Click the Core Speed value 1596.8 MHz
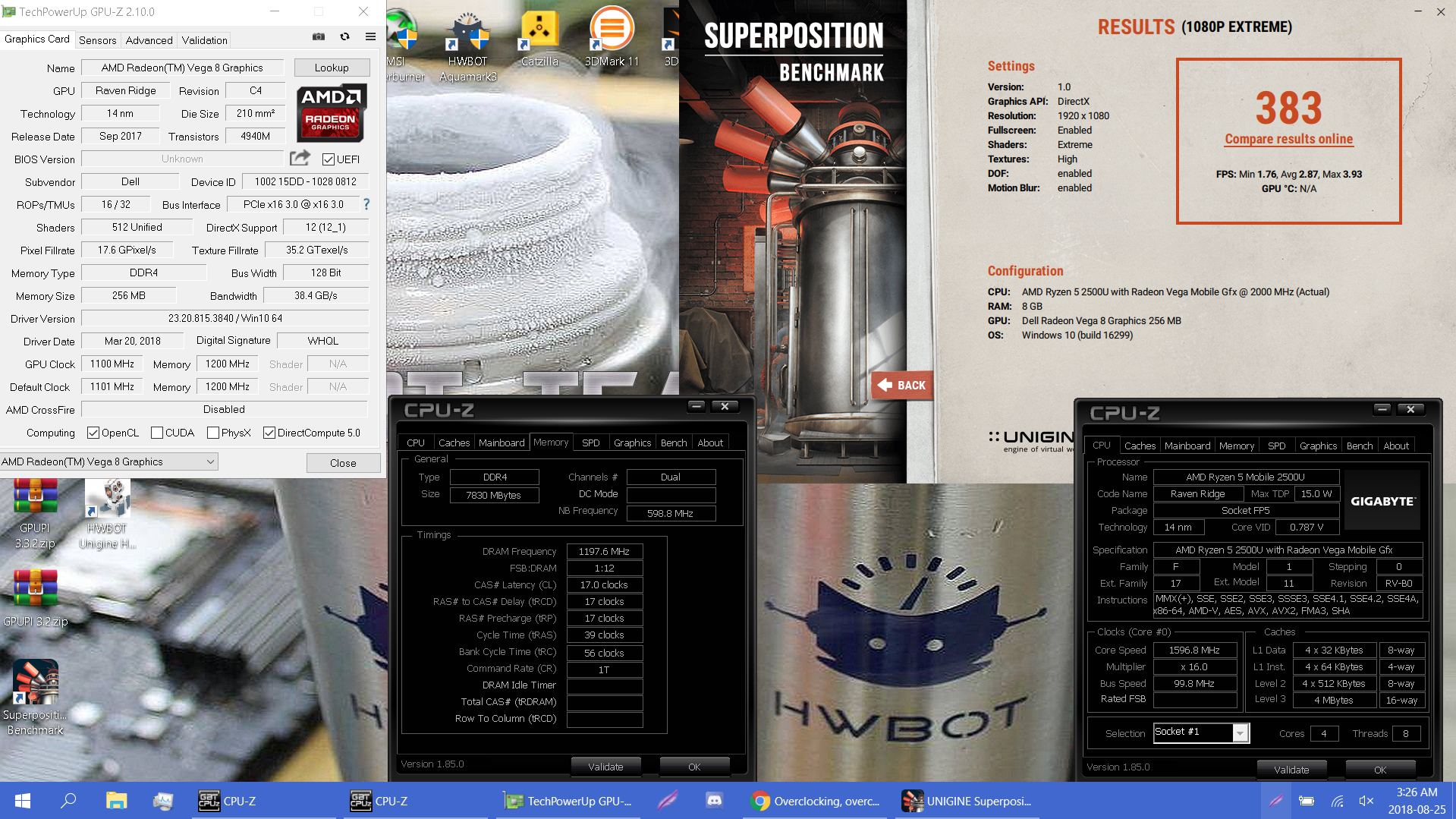The width and height of the screenshot is (1456, 819). click(x=1194, y=650)
